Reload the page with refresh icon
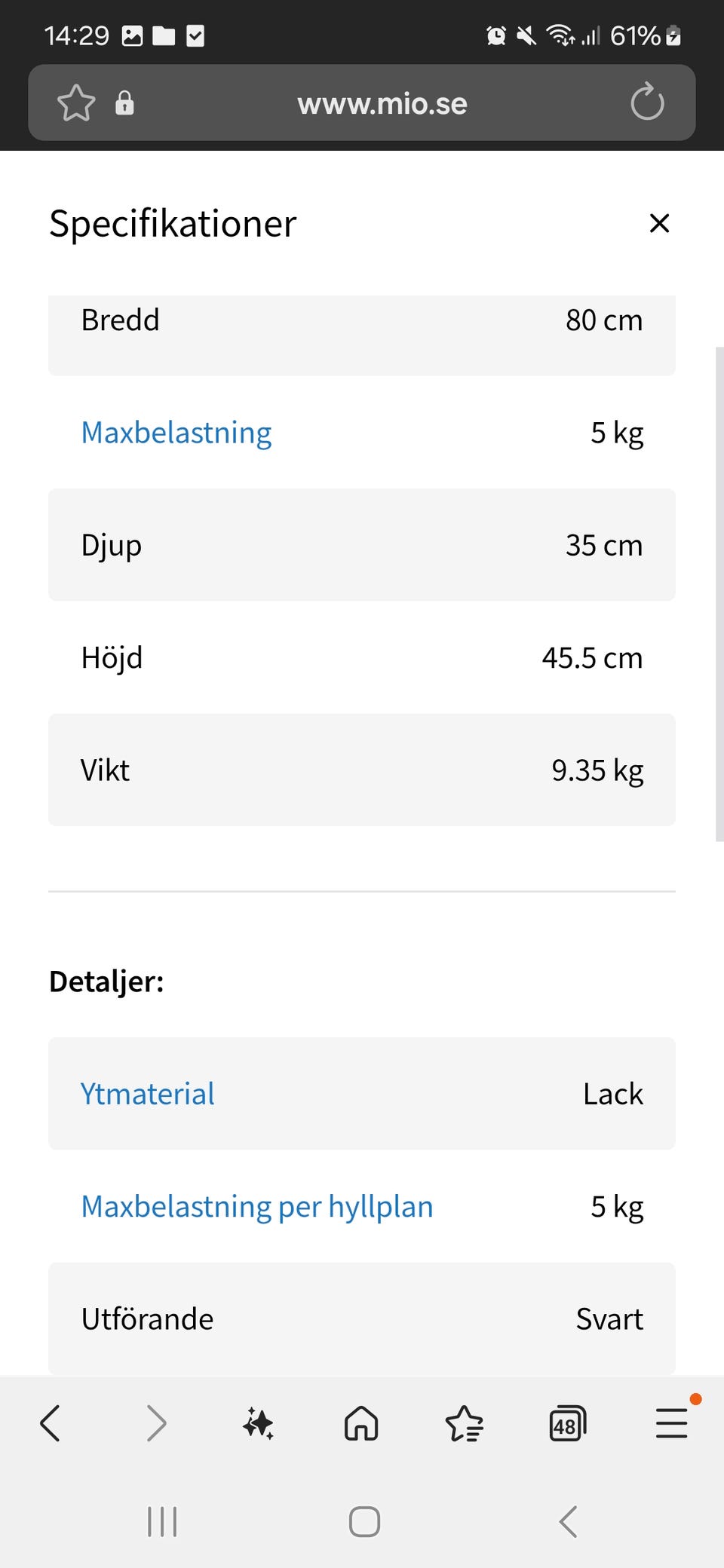This screenshot has width=724, height=1568. click(x=647, y=103)
